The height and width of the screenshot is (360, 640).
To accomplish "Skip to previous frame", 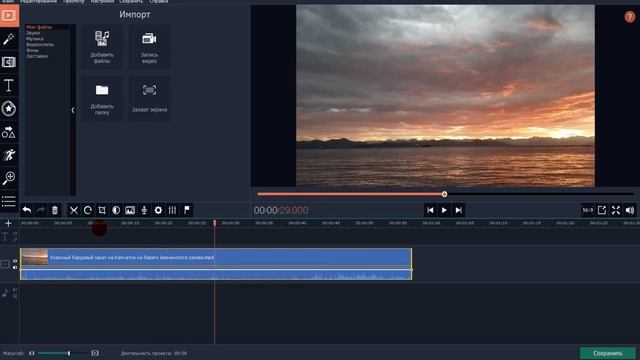I will point(430,210).
